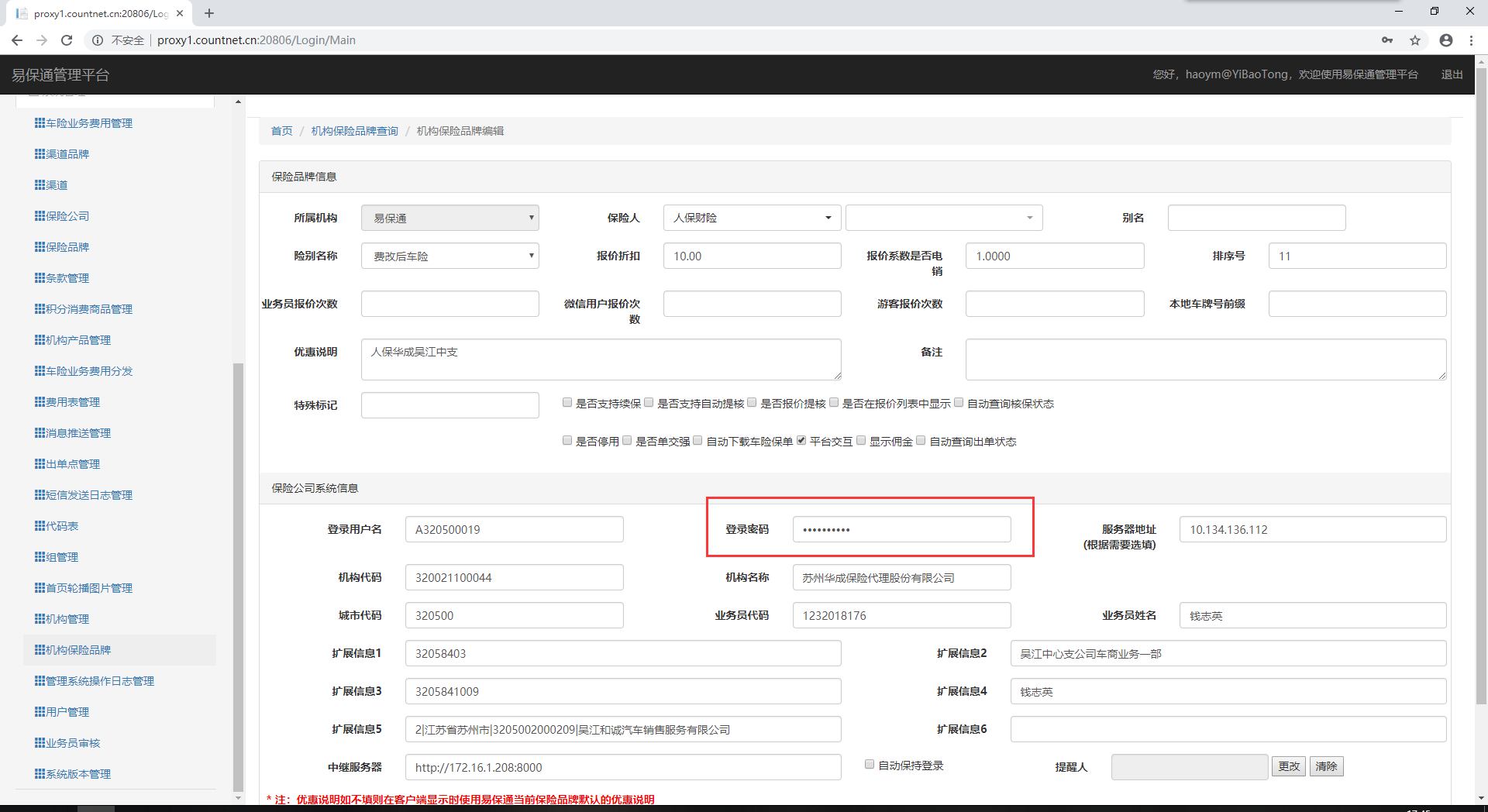This screenshot has width=1488, height=812.
Task: Tick the 自动保持登录 checkbox
Action: click(870, 765)
